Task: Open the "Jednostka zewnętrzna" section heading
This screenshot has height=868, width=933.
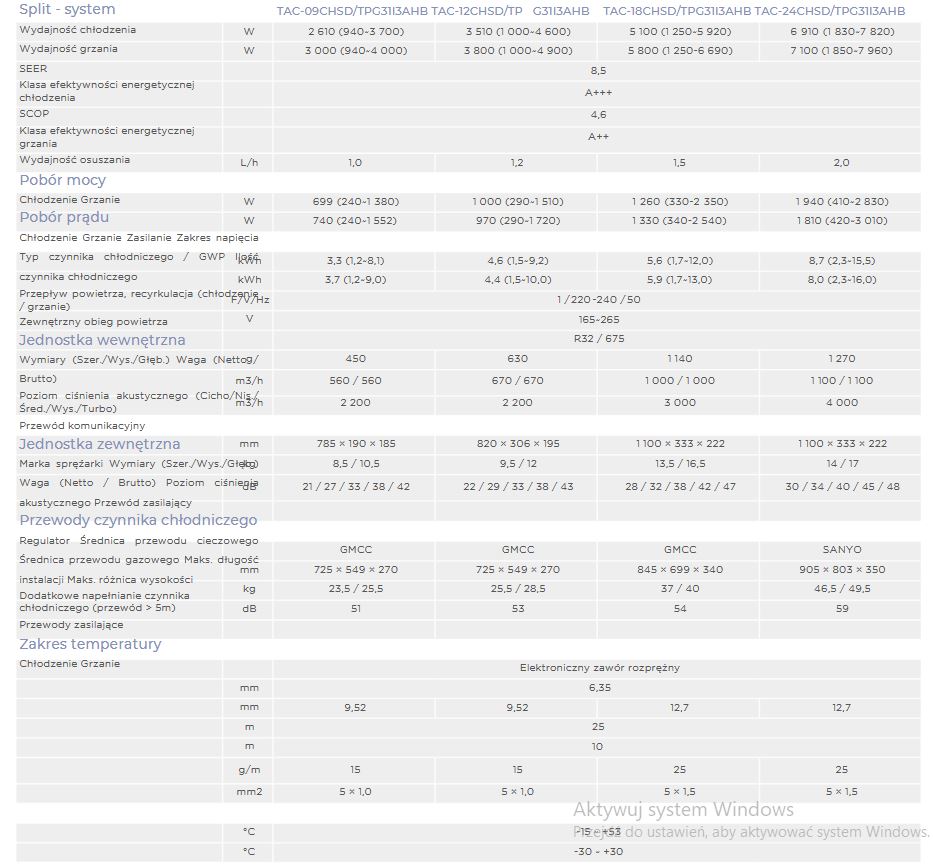Action: click(100, 444)
